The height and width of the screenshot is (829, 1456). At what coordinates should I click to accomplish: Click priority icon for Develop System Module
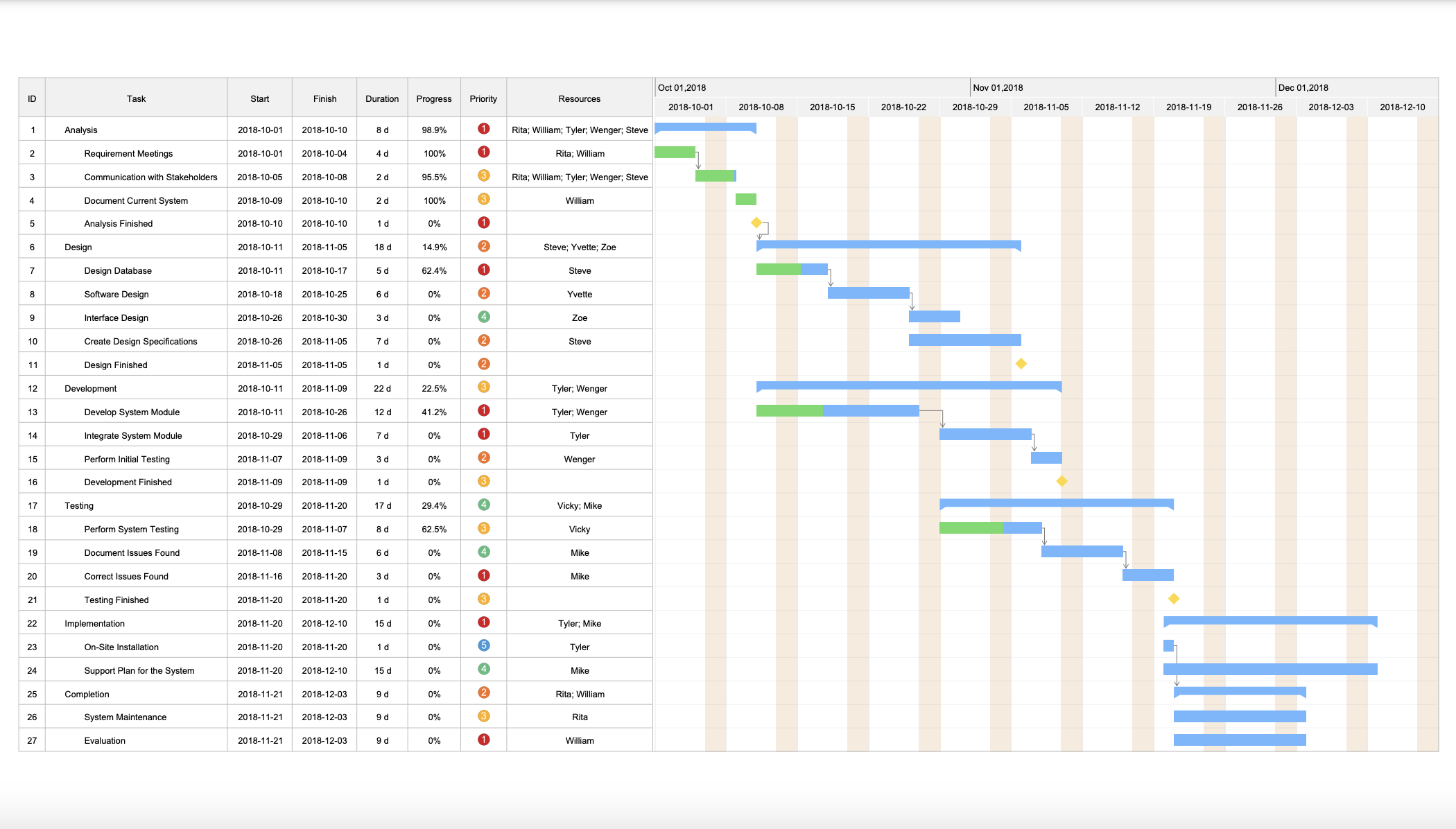pyautogui.click(x=484, y=411)
